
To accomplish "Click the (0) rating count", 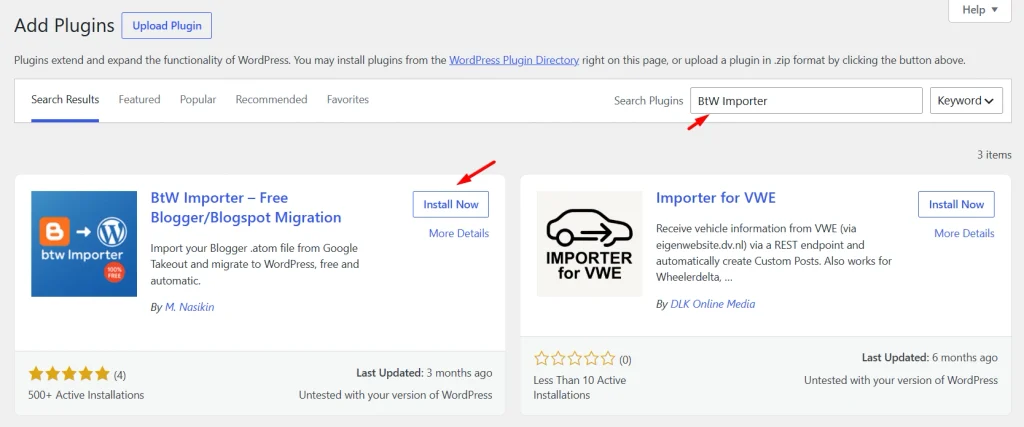I will [625, 359].
